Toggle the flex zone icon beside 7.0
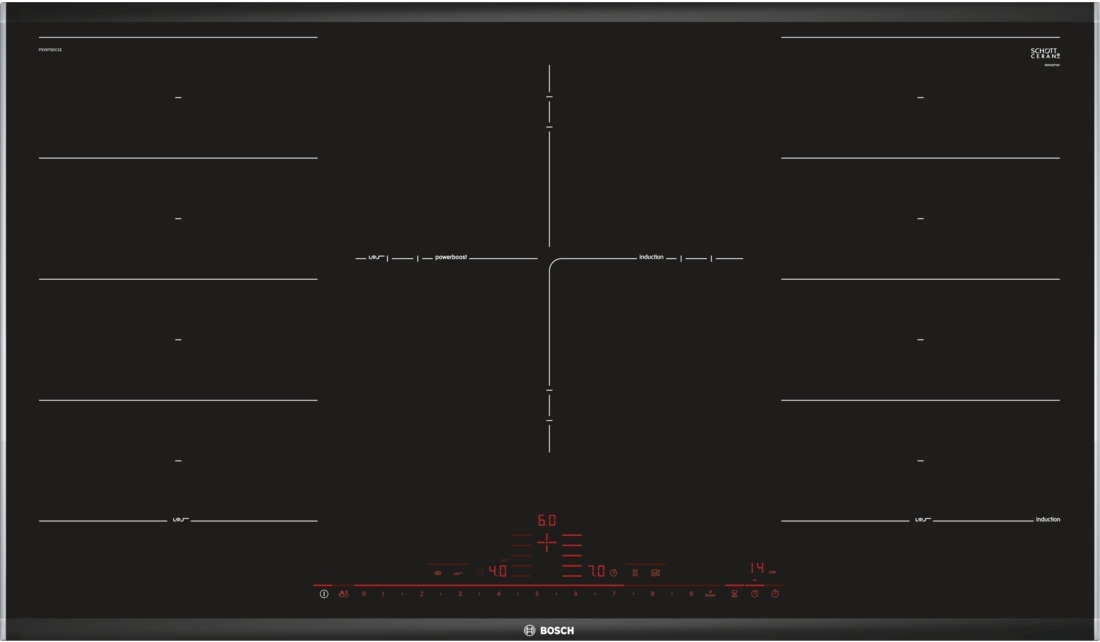Screen dimensions: 1100x642 pos(635,573)
